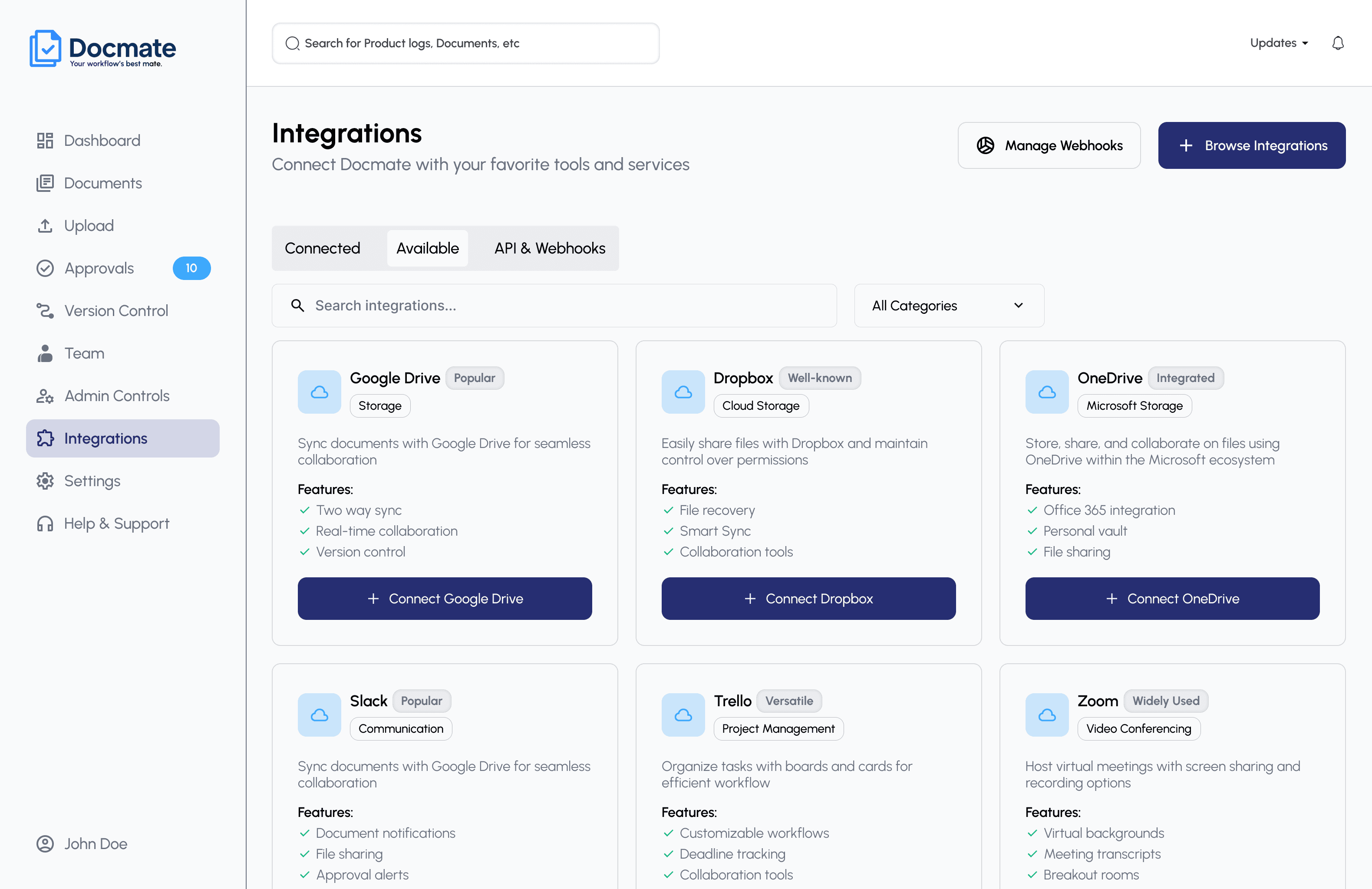Click the Slack cloud icon

[x=320, y=715]
